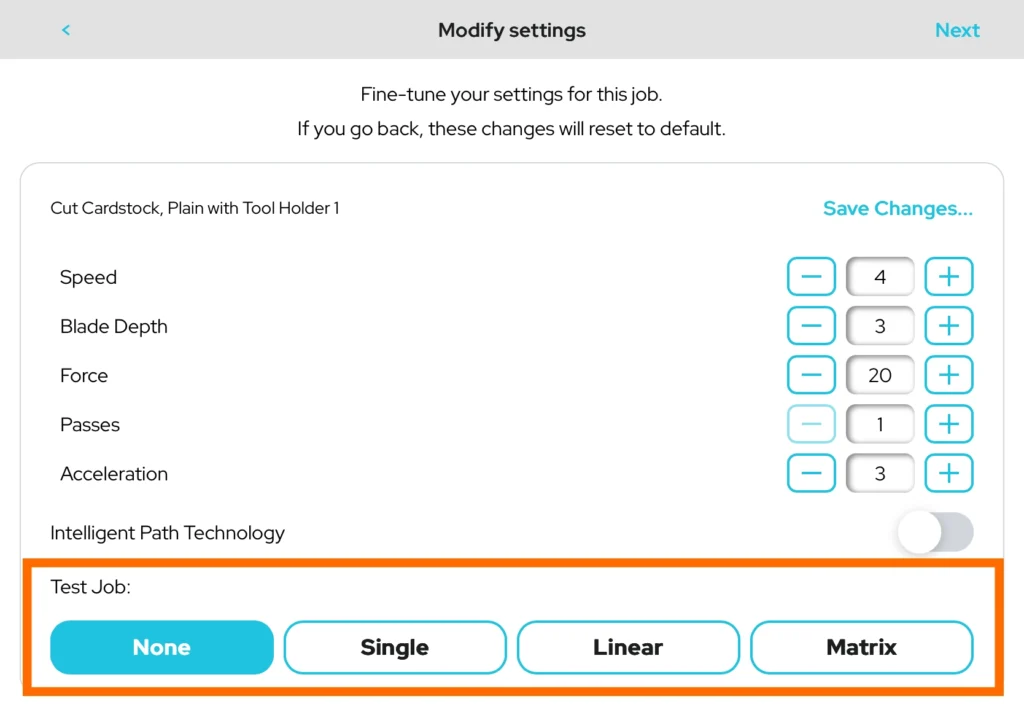The height and width of the screenshot is (704, 1024).
Task: Decrease the Blade Depth value
Action: pos(811,326)
